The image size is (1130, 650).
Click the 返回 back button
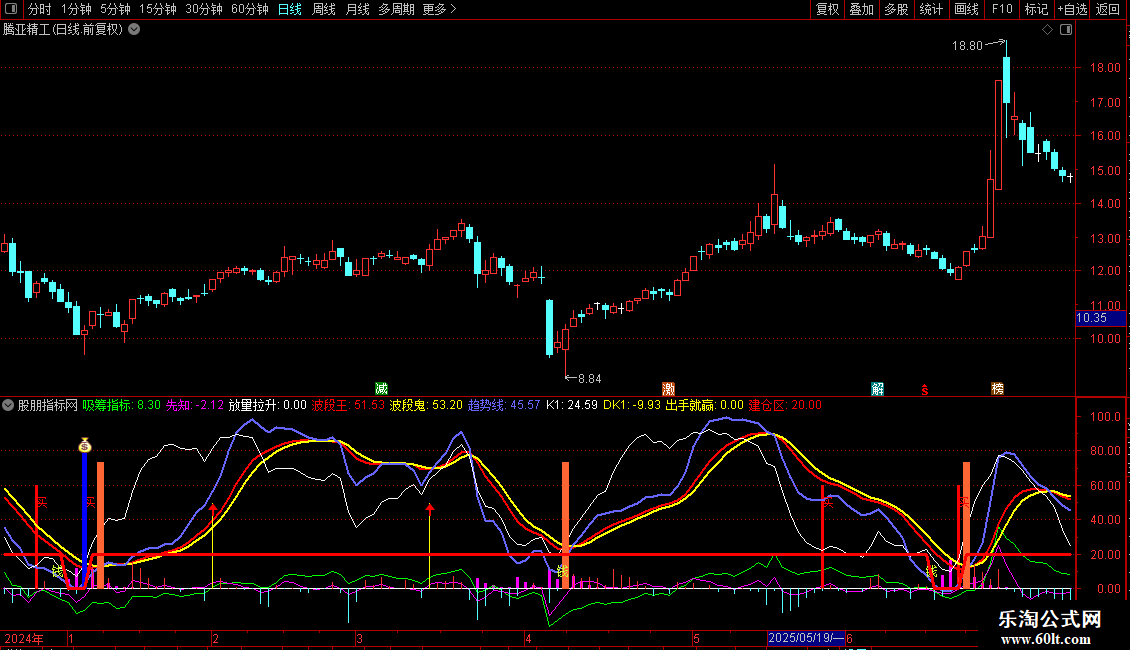(1108, 9)
